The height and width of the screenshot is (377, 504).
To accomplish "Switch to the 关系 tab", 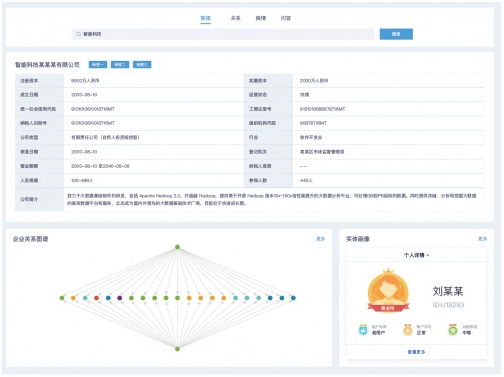I will click(x=236, y=18).
